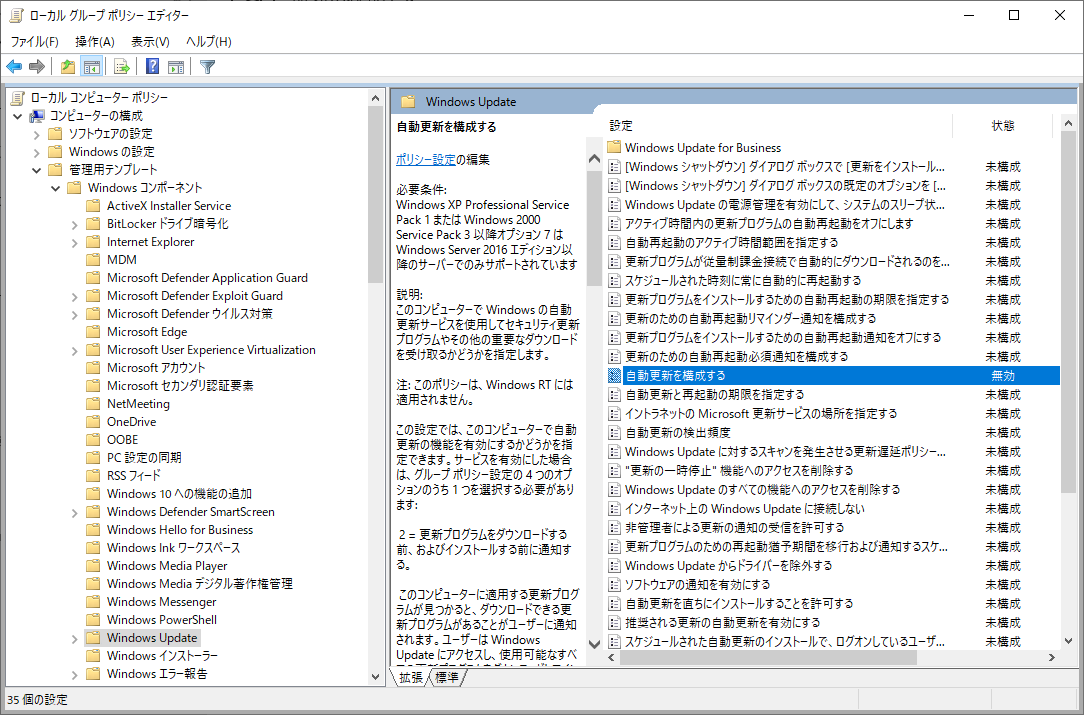Select 自動更新の検出頻度 in the settings list
Viewport: 1084px width, 715px height.
tap(678, 433)
